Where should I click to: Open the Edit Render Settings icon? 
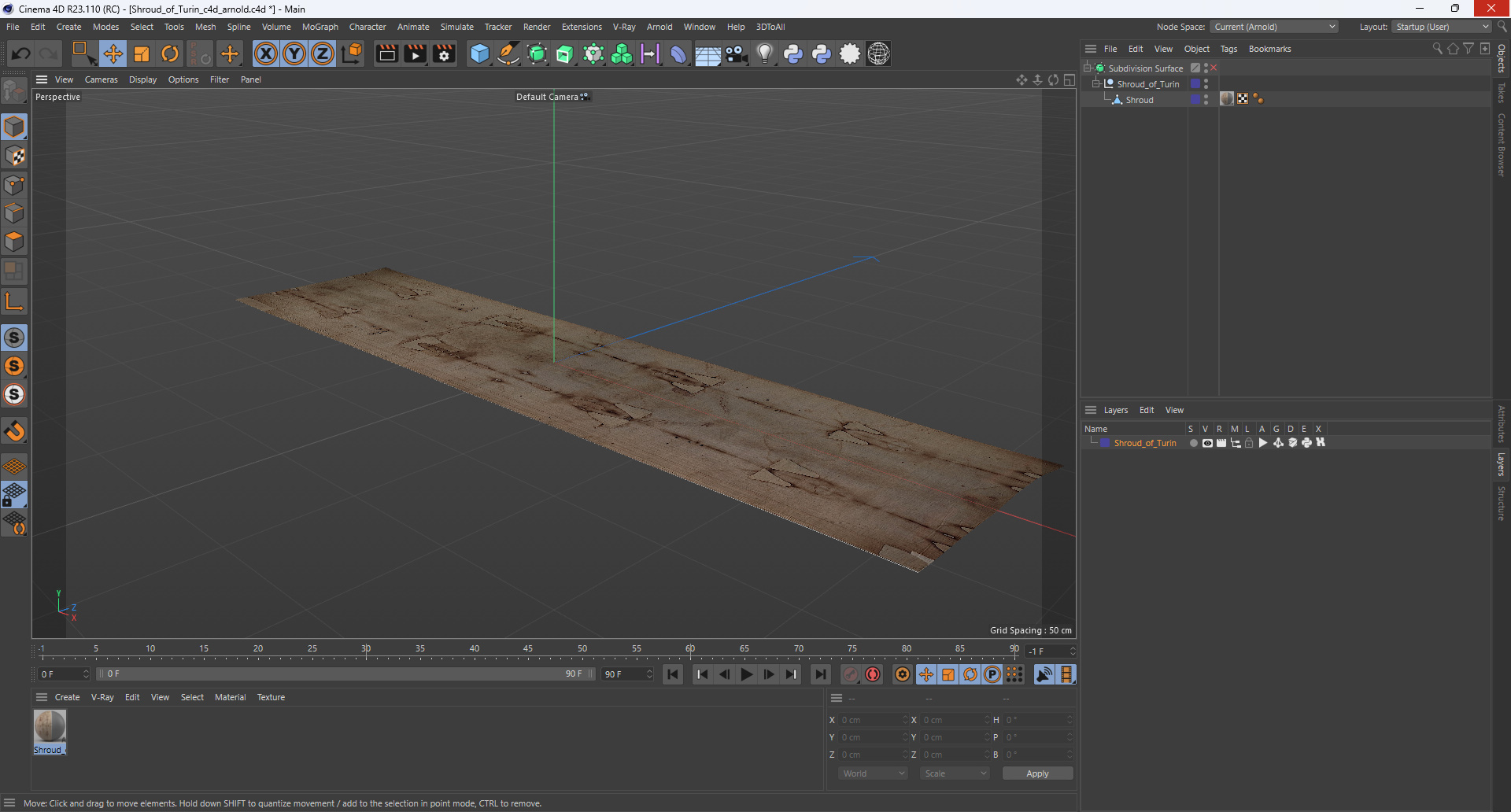coord(444,54)
